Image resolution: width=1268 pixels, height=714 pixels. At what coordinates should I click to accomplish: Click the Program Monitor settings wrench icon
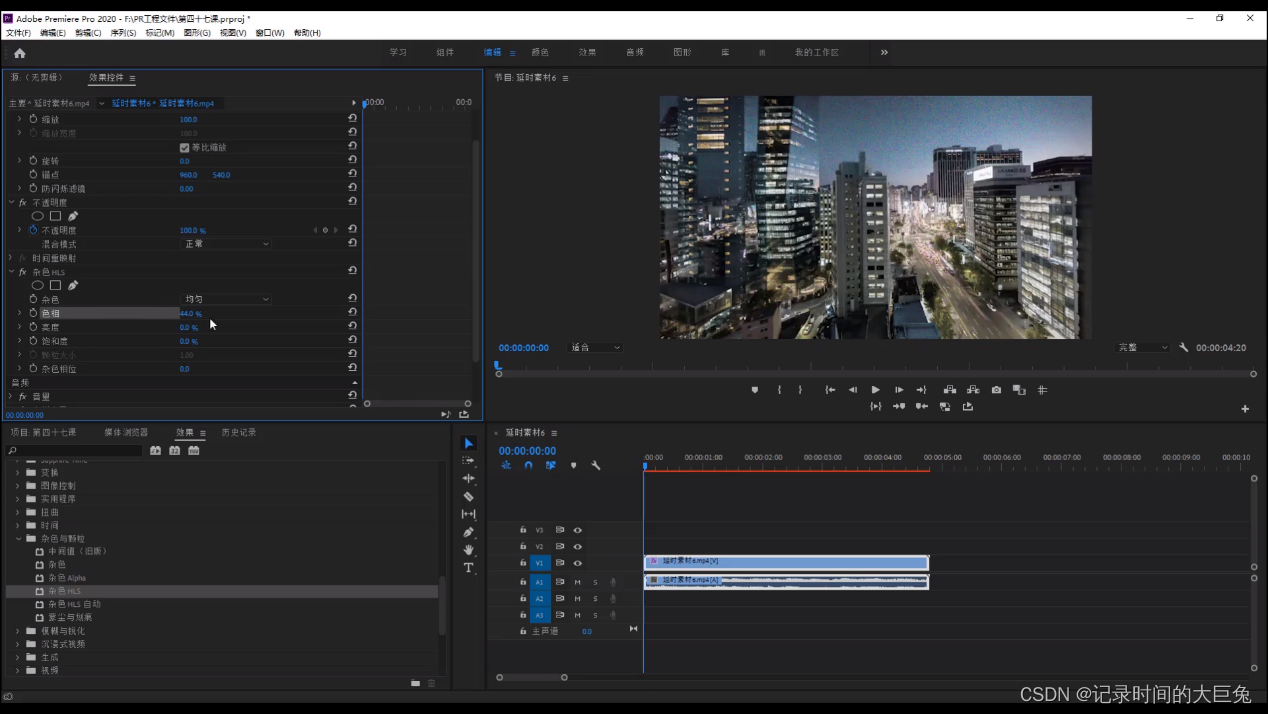1184,348
